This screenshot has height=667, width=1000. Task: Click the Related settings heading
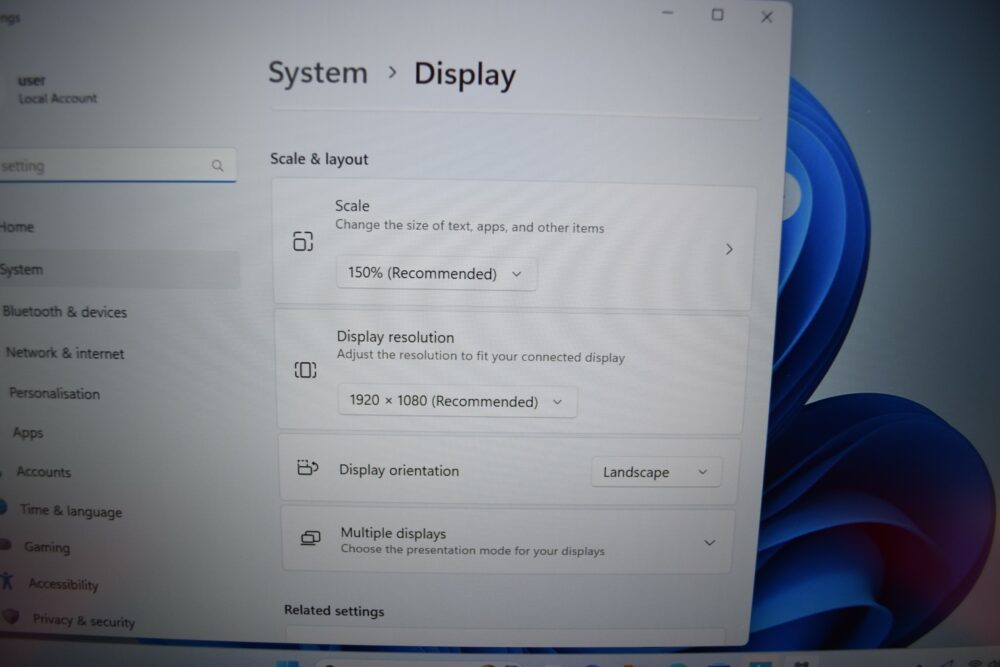[x=334, y=611]
